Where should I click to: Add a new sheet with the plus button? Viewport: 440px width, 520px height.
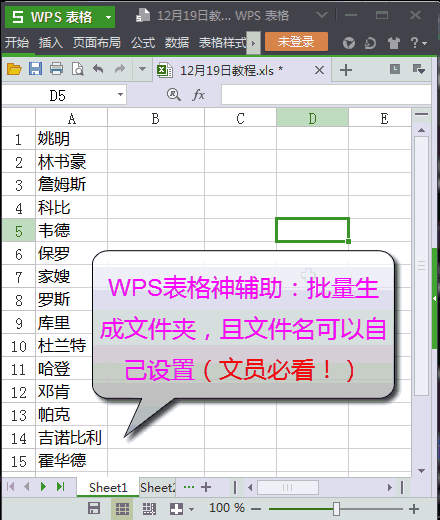coord(206,487)
